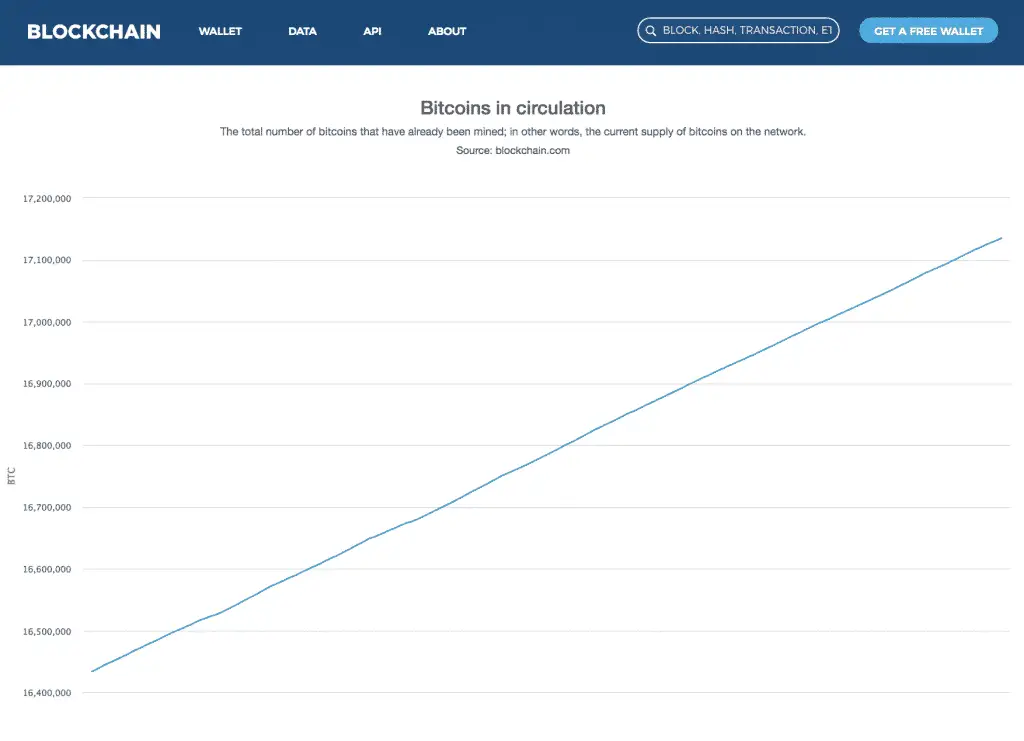The image size is (1024, 741).
Task: Click the Source: blockchain.com text
Action: (512, 151)
